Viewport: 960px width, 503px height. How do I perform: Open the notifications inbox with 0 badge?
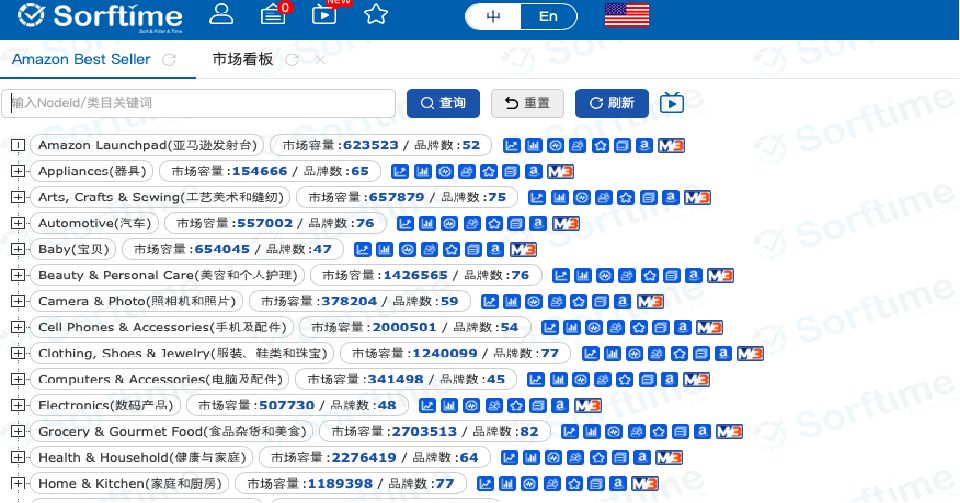point(274,13)
